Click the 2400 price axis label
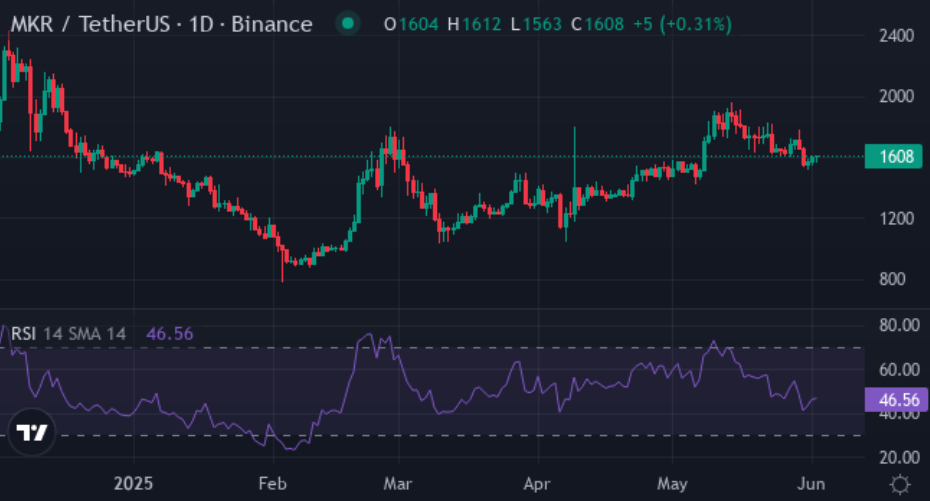 896,36
